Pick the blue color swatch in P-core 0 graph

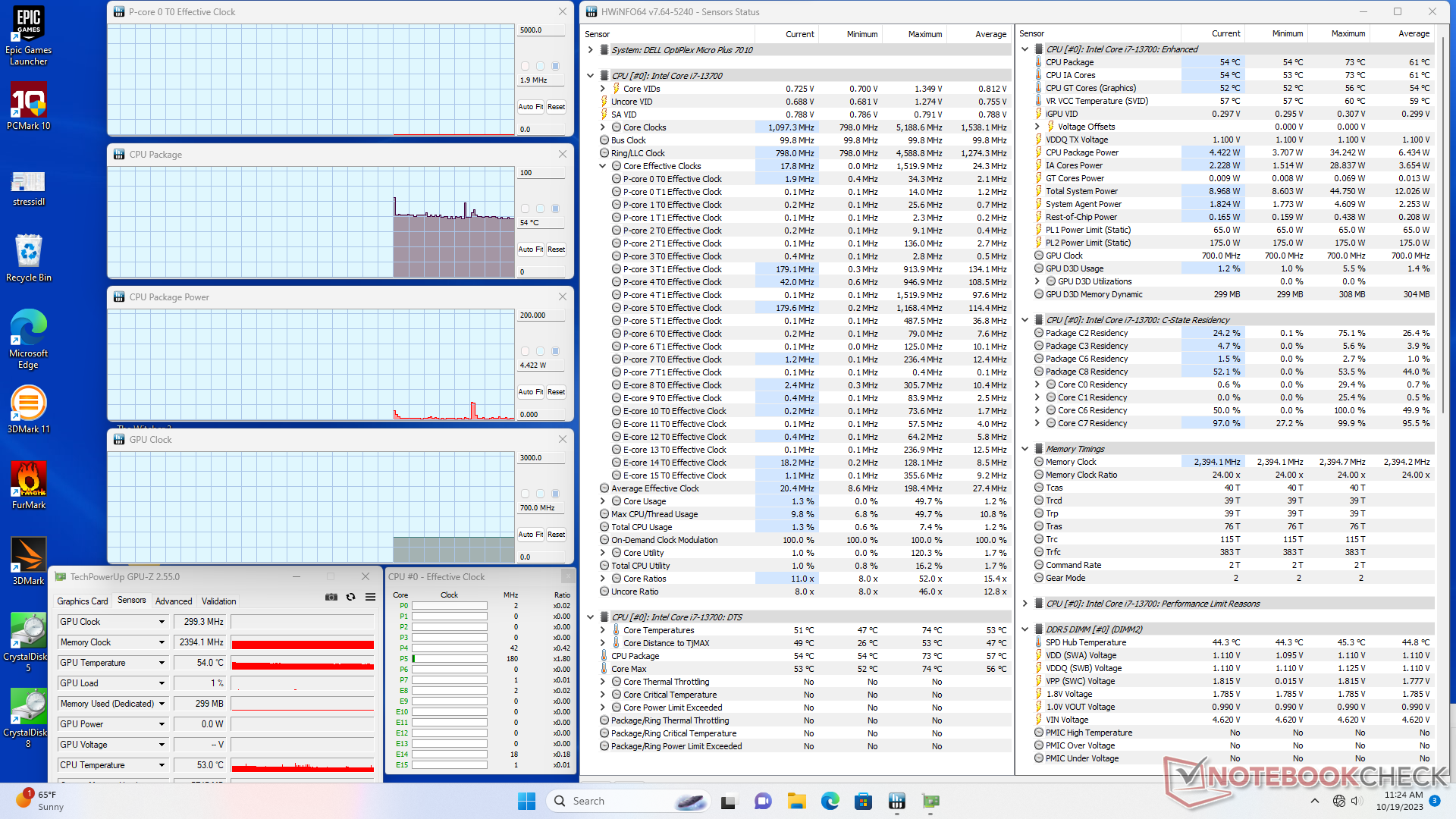coord(555,66)
